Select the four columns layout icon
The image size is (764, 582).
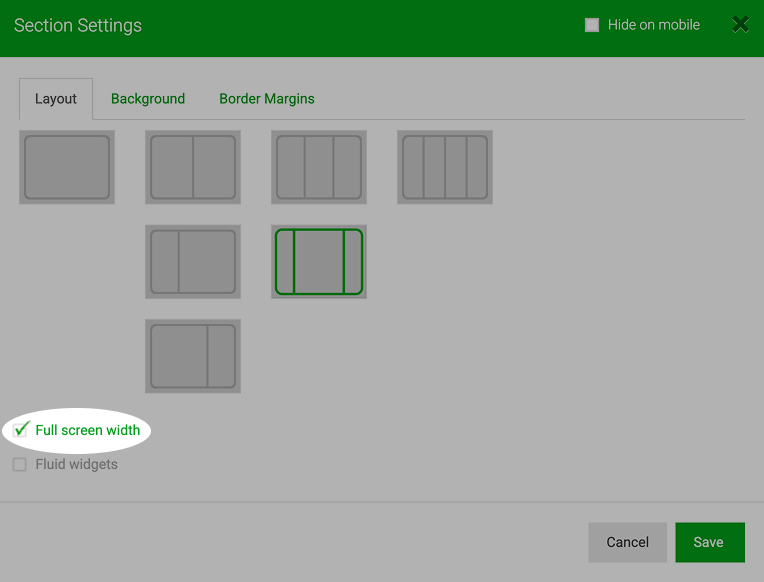pos(445,167)
